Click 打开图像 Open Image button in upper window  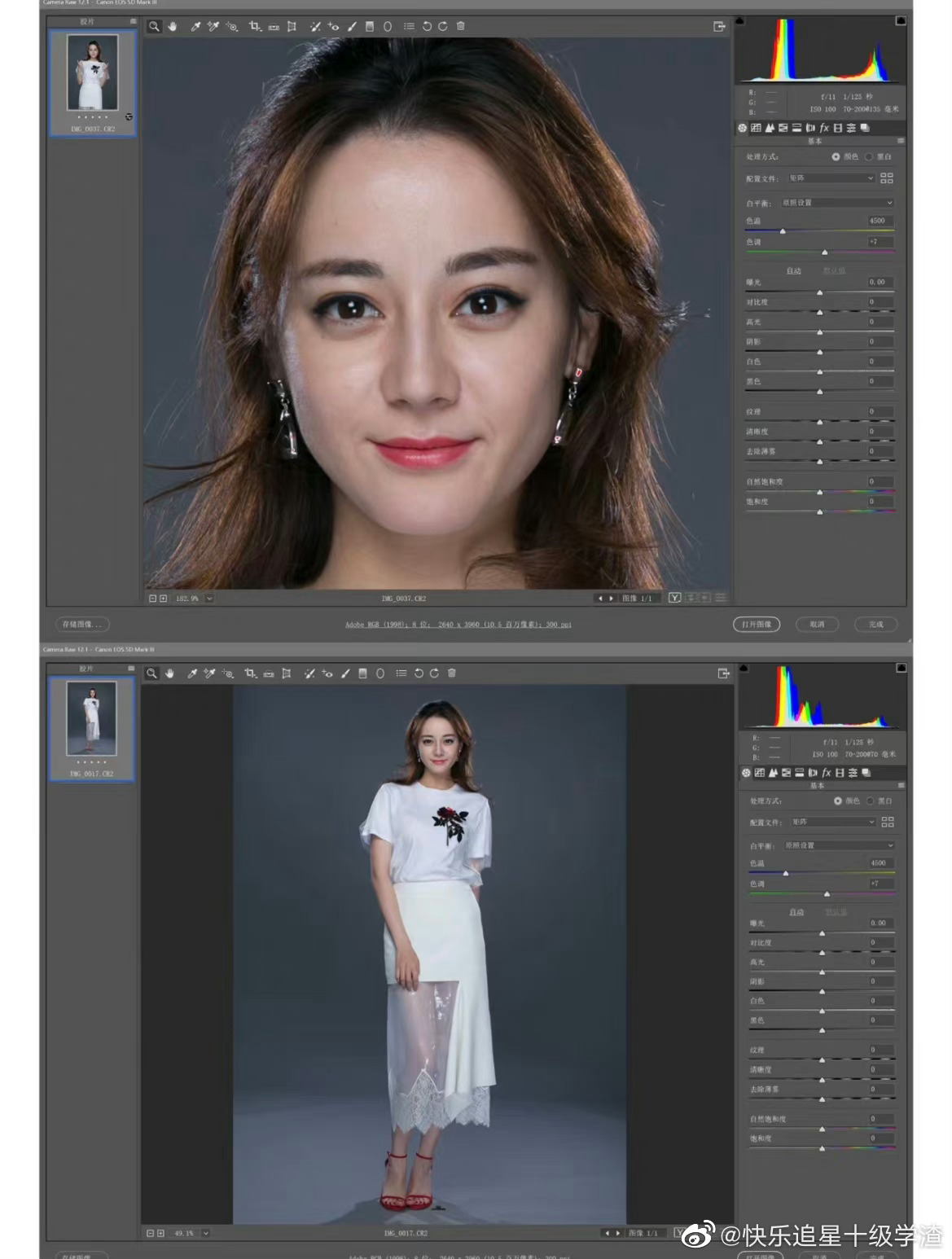pyautogui.click(x=757, y=624)
